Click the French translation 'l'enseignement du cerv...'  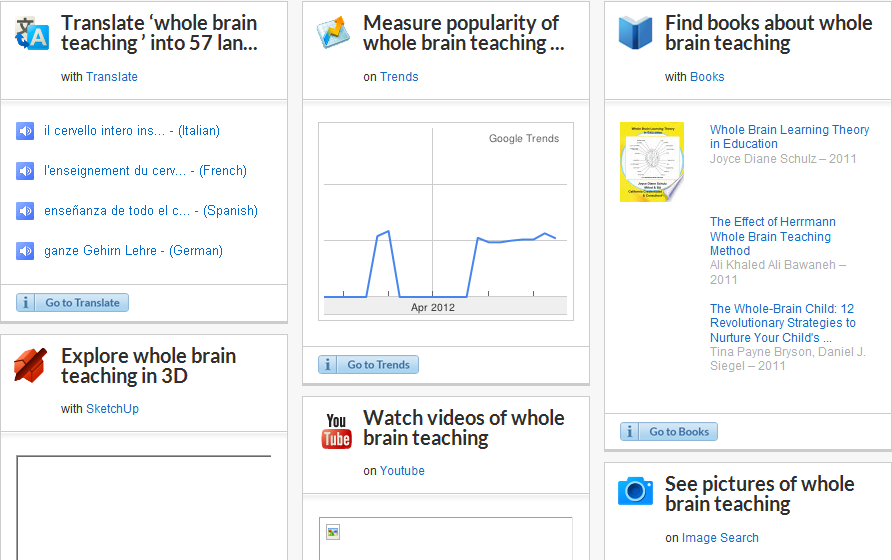146,170
